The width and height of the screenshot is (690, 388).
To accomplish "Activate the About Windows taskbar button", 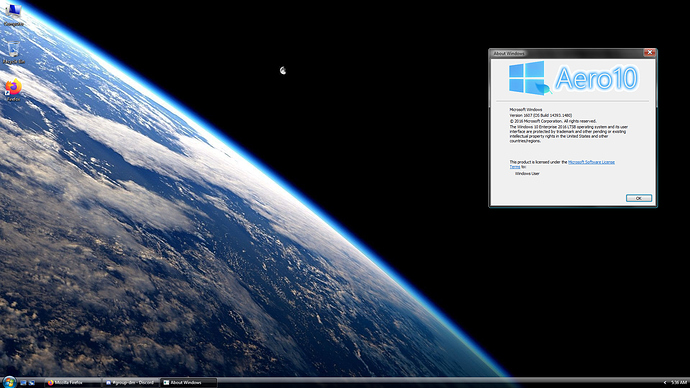I will 189,383.
